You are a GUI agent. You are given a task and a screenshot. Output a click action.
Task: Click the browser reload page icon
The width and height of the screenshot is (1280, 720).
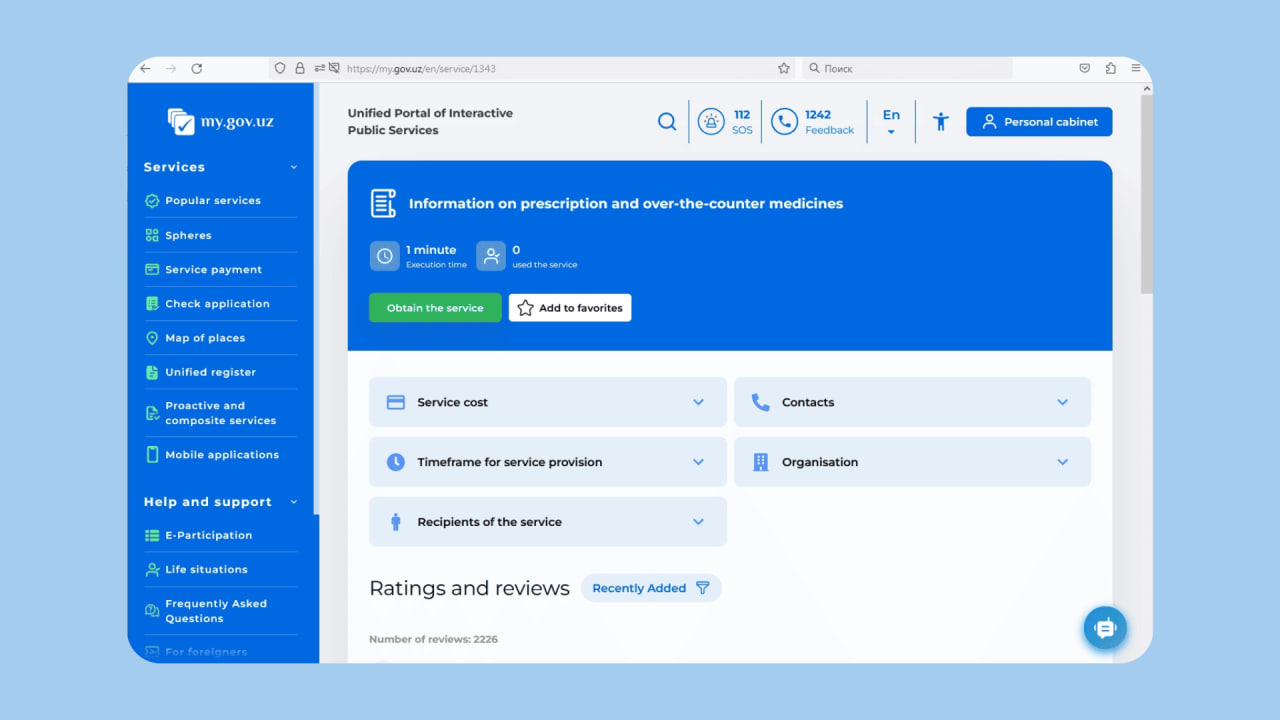pos(197,69)
